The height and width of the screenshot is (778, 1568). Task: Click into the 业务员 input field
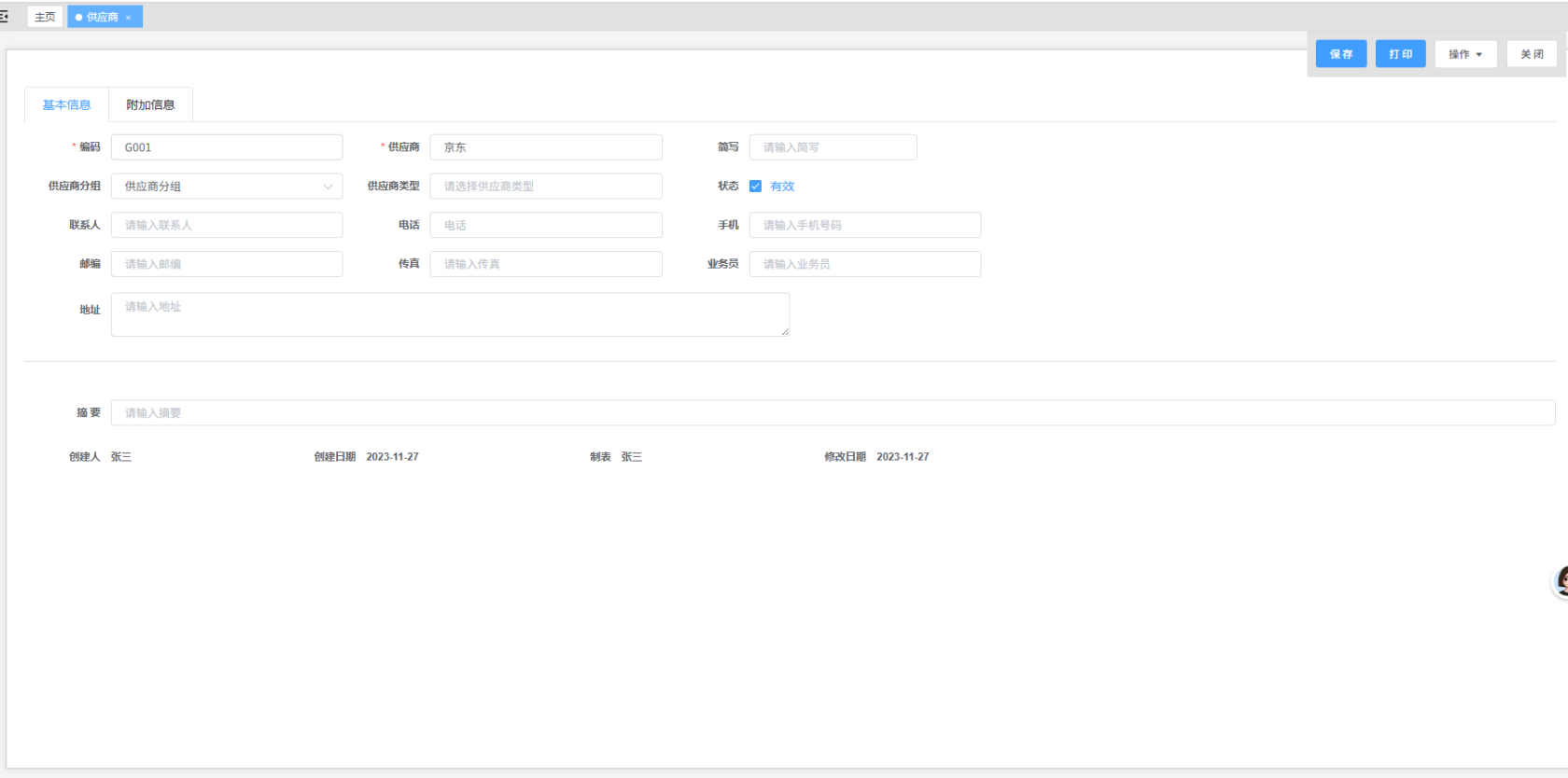click(864, 264)
